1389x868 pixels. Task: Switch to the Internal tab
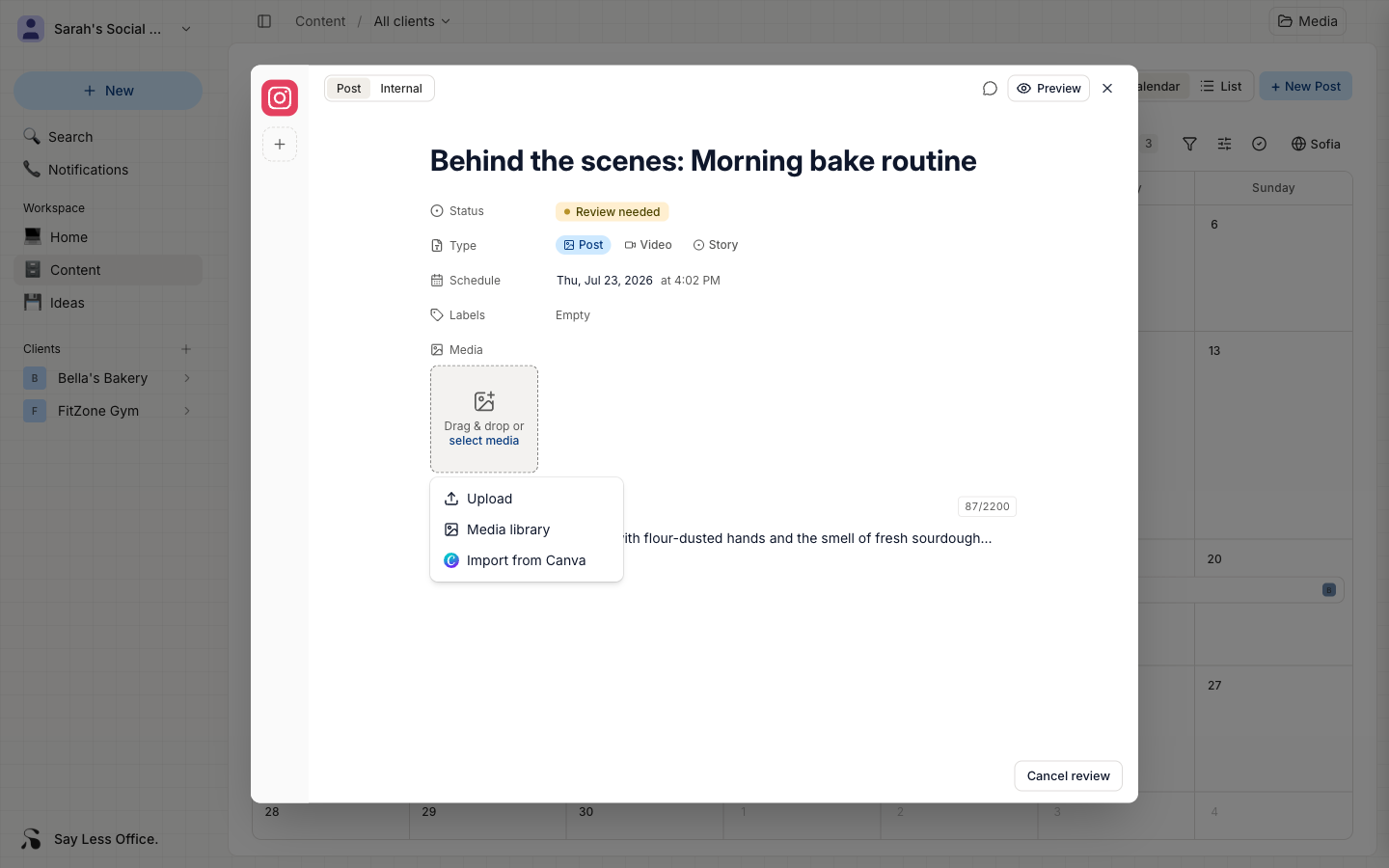pos(401,89)
